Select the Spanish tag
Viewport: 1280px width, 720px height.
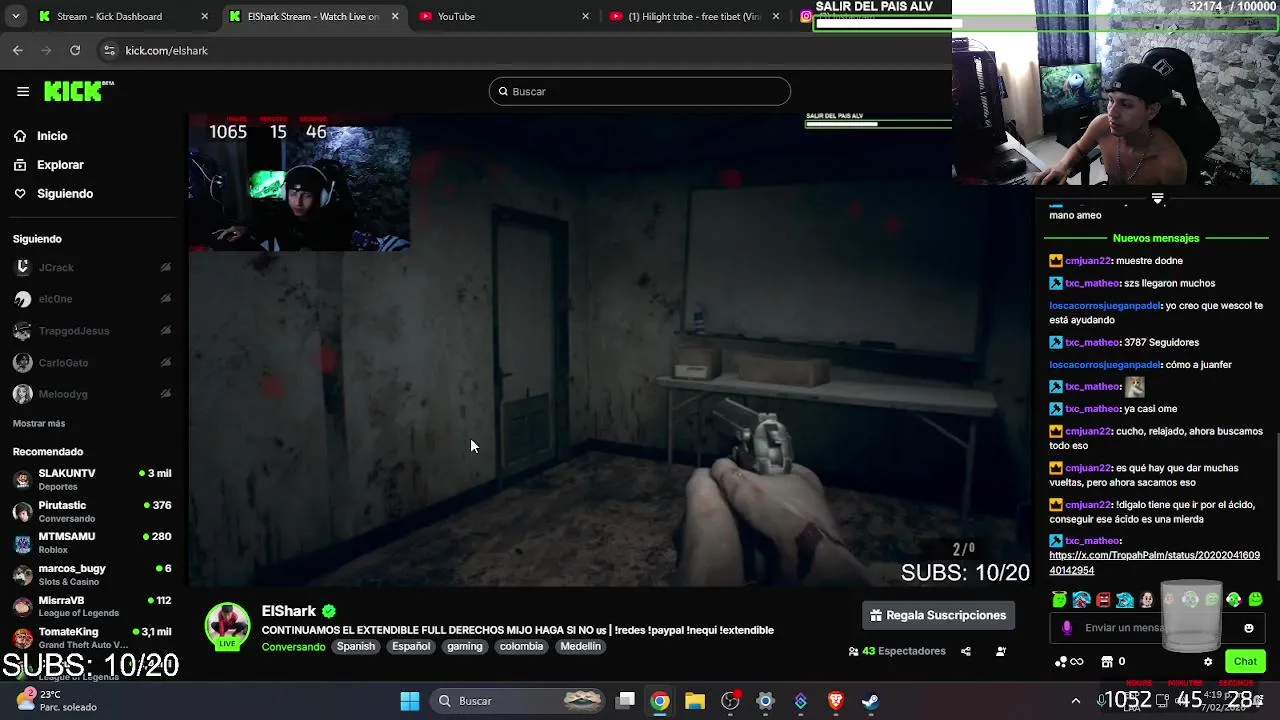(x=355, y=646)
